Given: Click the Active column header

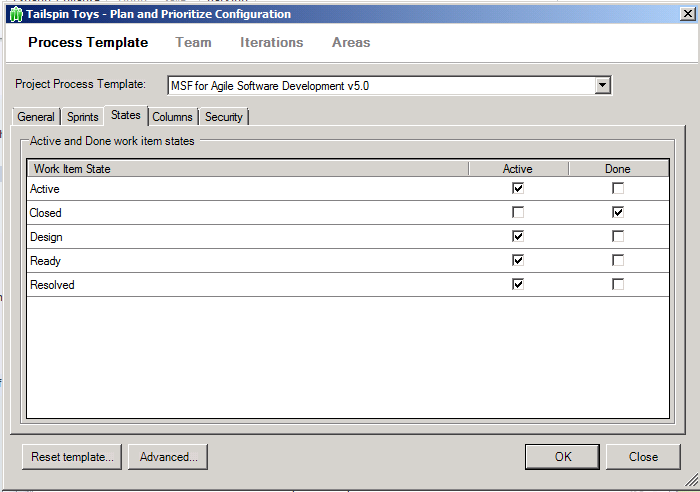Looking at the screenshot, I should 518,169.
